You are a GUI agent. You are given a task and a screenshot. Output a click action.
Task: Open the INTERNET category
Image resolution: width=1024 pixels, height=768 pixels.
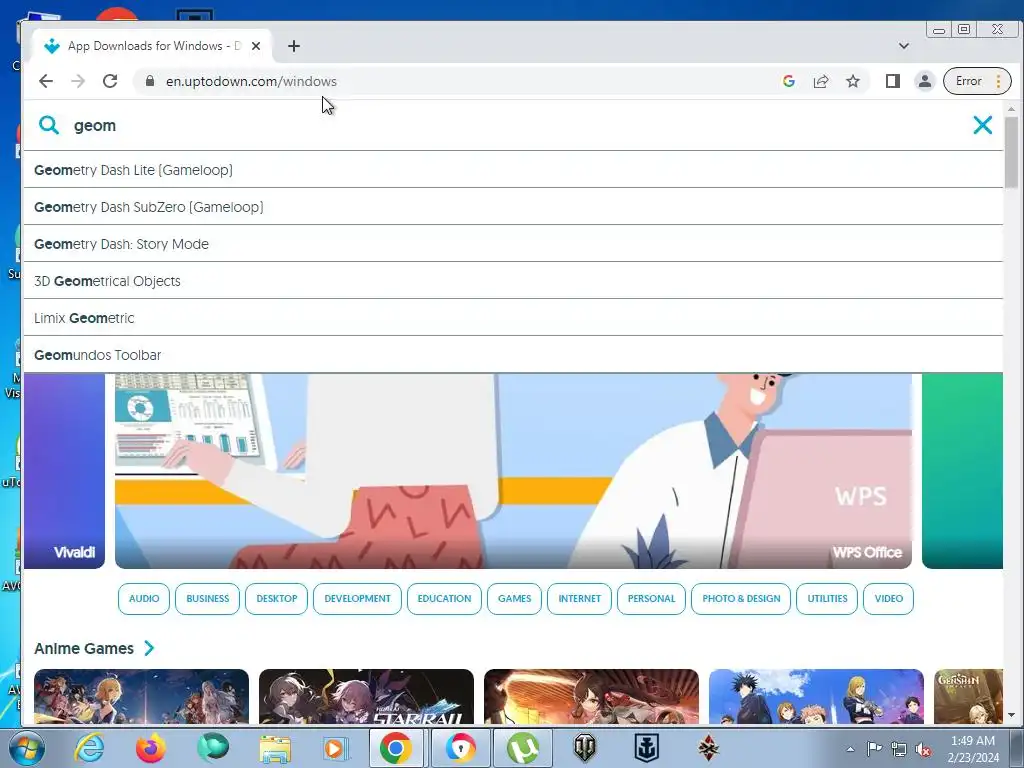click(x=579, y=599)
